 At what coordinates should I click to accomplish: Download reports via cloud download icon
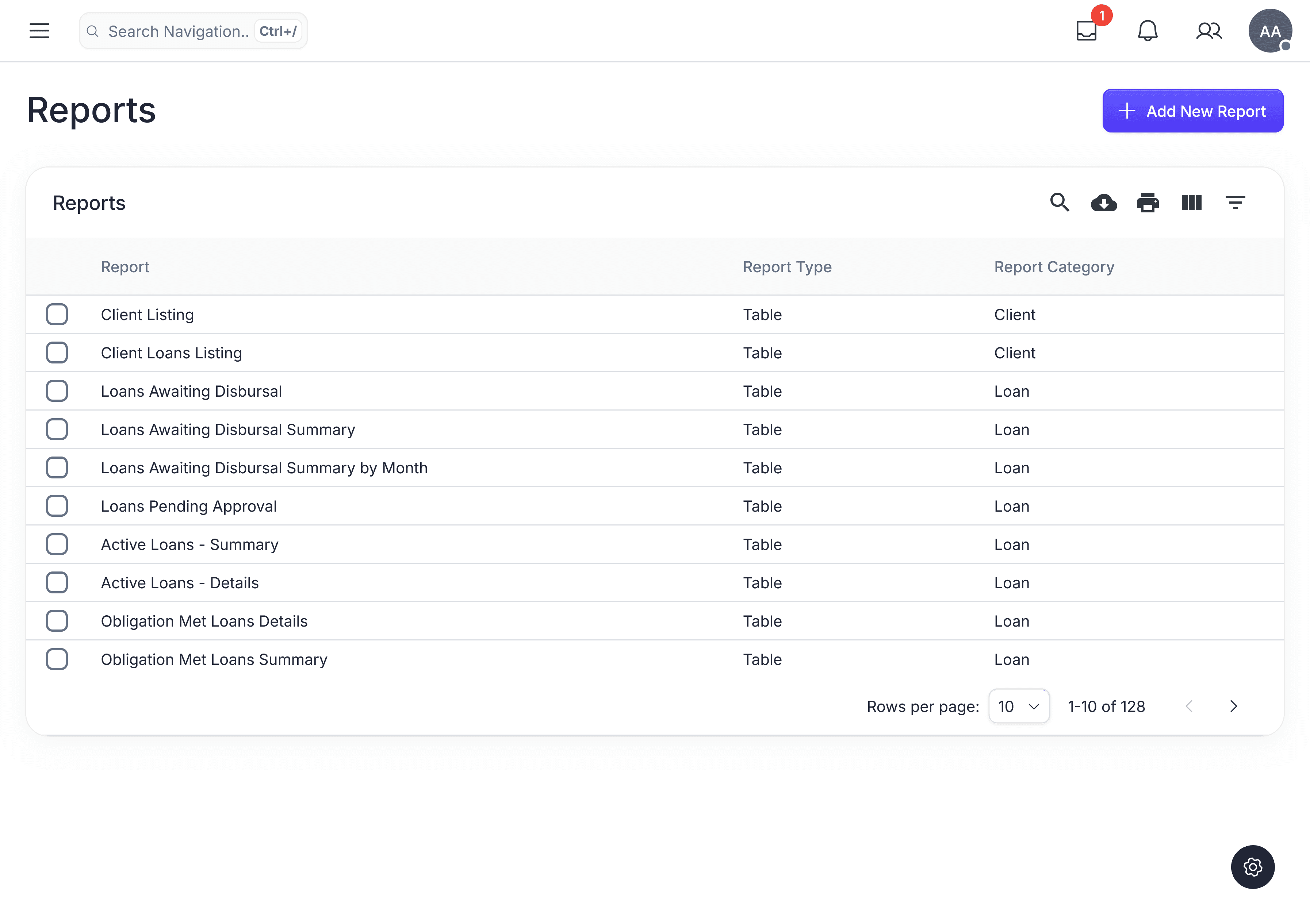(1103, 203)
